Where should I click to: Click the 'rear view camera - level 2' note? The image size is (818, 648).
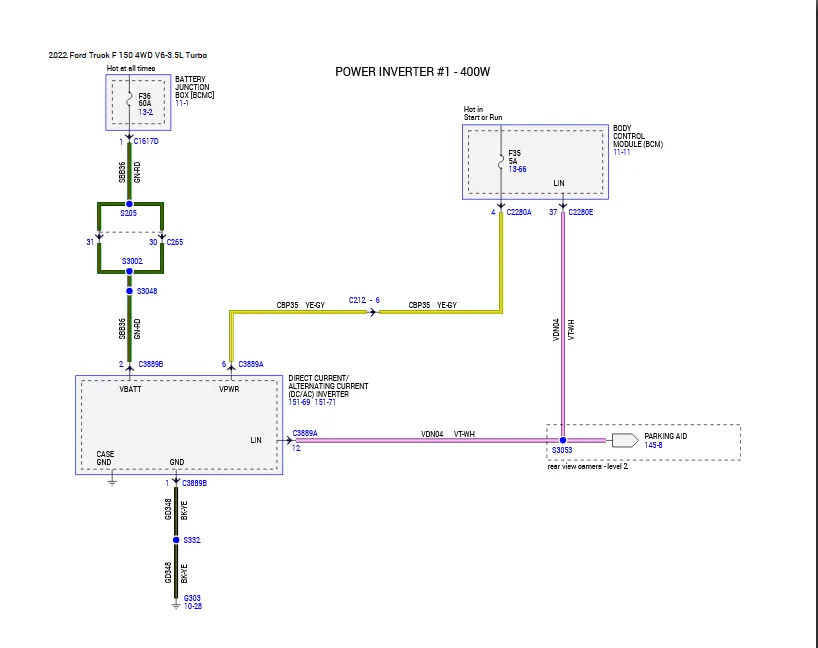(x=588, y=466)
